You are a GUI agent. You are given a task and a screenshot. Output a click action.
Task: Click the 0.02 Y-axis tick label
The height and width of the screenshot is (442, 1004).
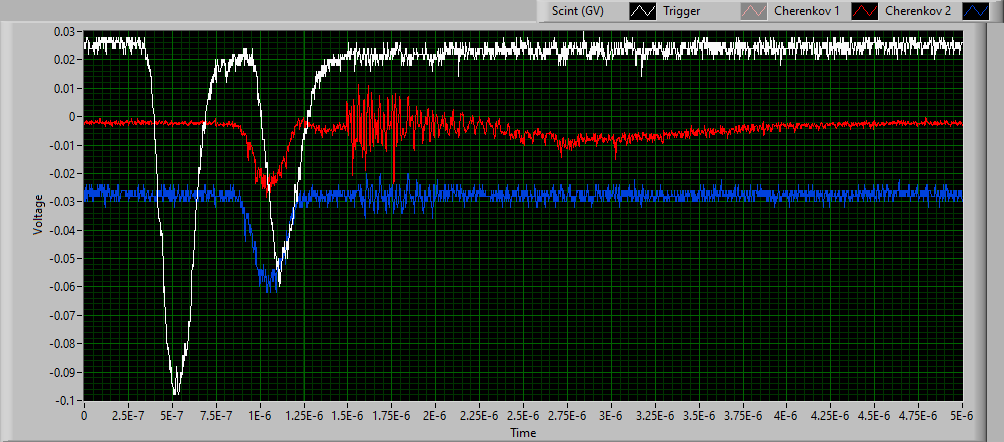pos(66,60)
